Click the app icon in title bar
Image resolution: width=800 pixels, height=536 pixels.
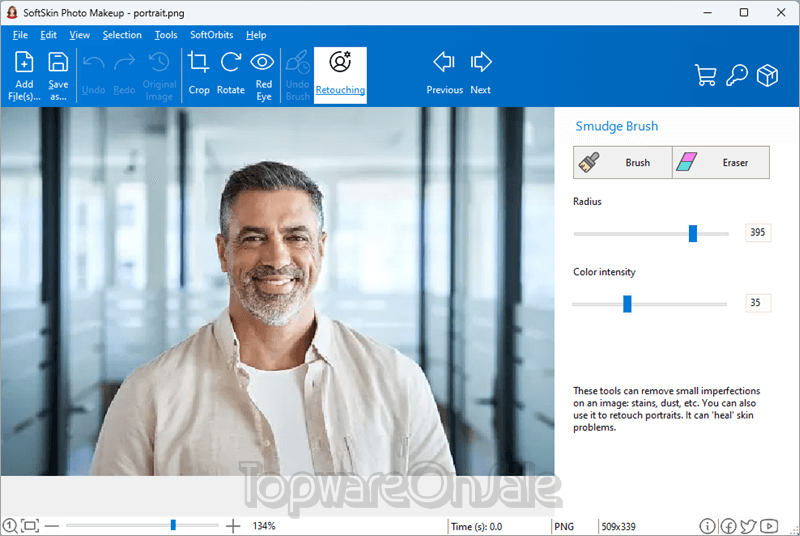tap(11, 12)
